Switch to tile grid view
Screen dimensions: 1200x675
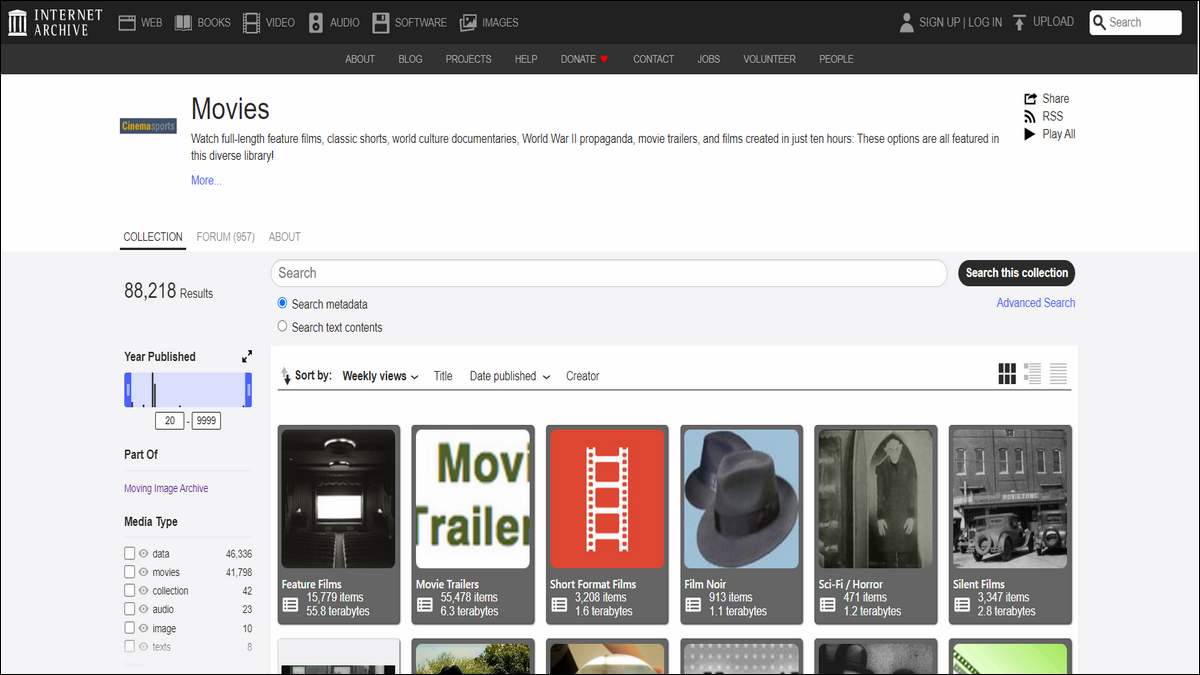point(1007,374)
